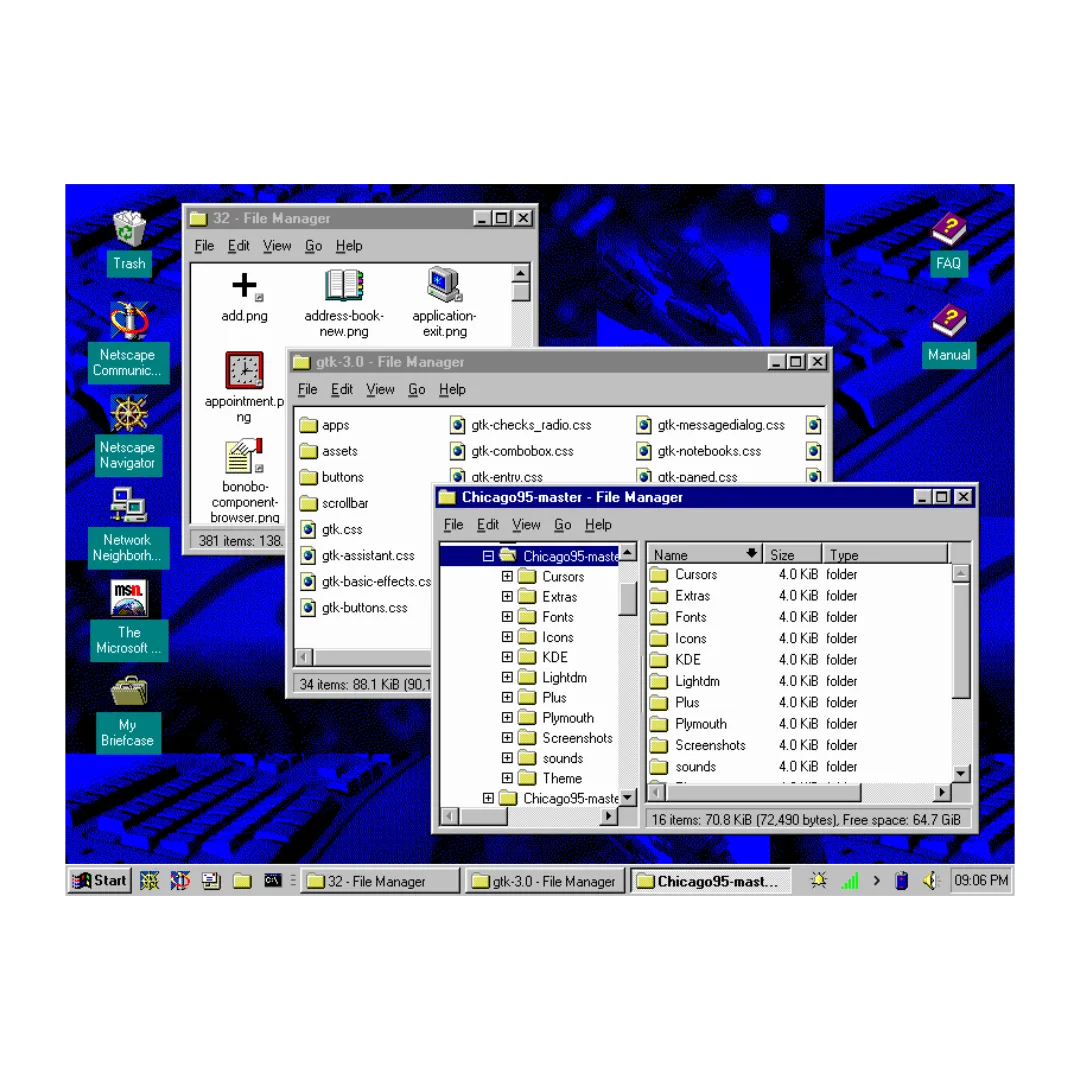The width and height of the screenshot is (1080, 1080).
Task: Click the volume speaker icon in the tray
Action: coord(929,880)
